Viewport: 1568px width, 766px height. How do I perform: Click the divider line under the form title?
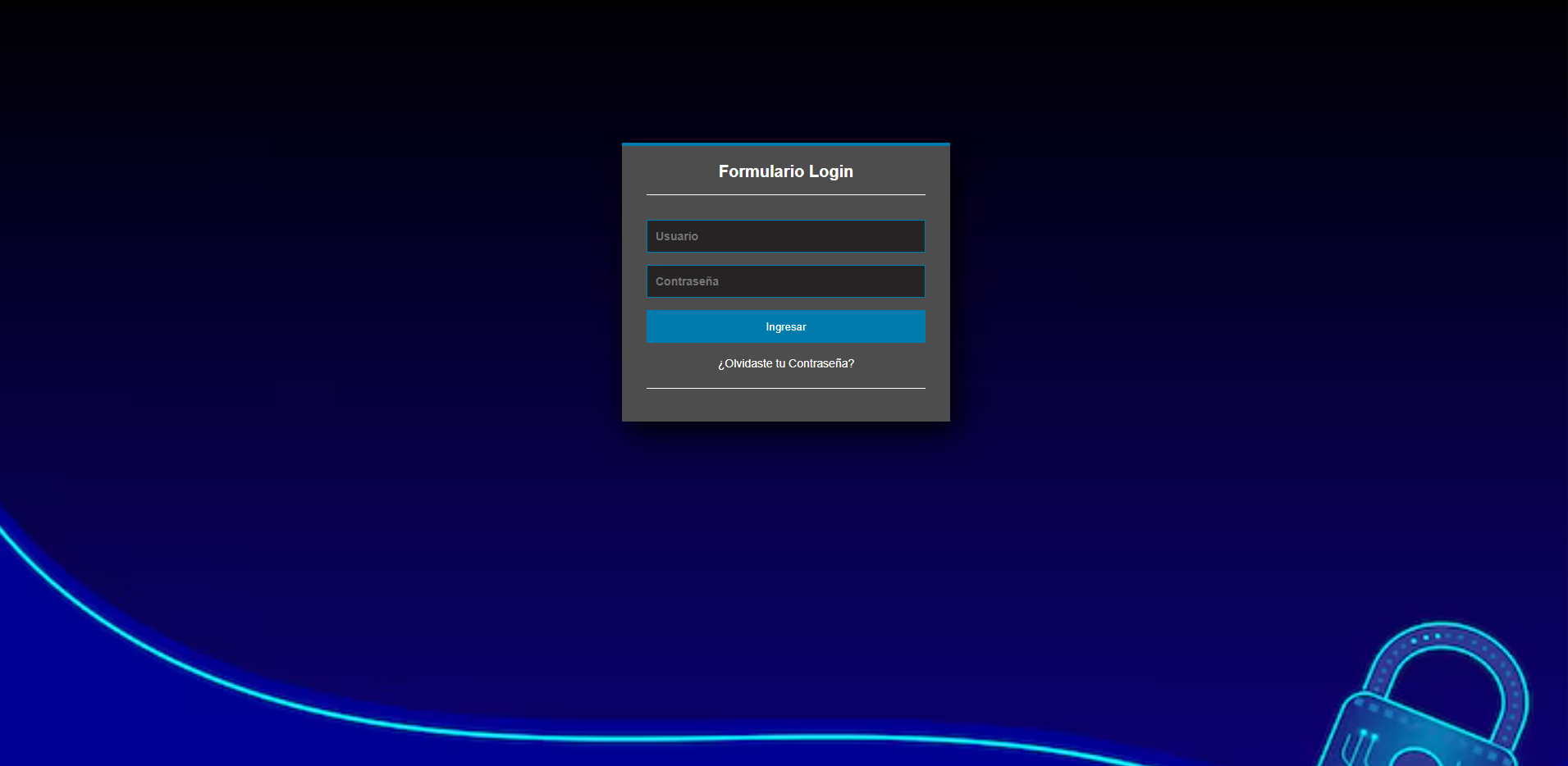785,194
